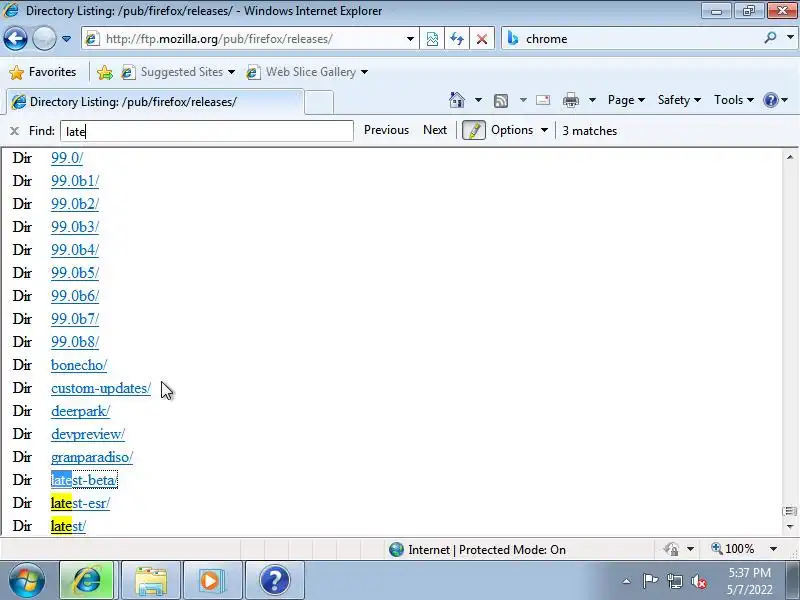
Task: Click the Find text input field
Action: coord(207,131)
